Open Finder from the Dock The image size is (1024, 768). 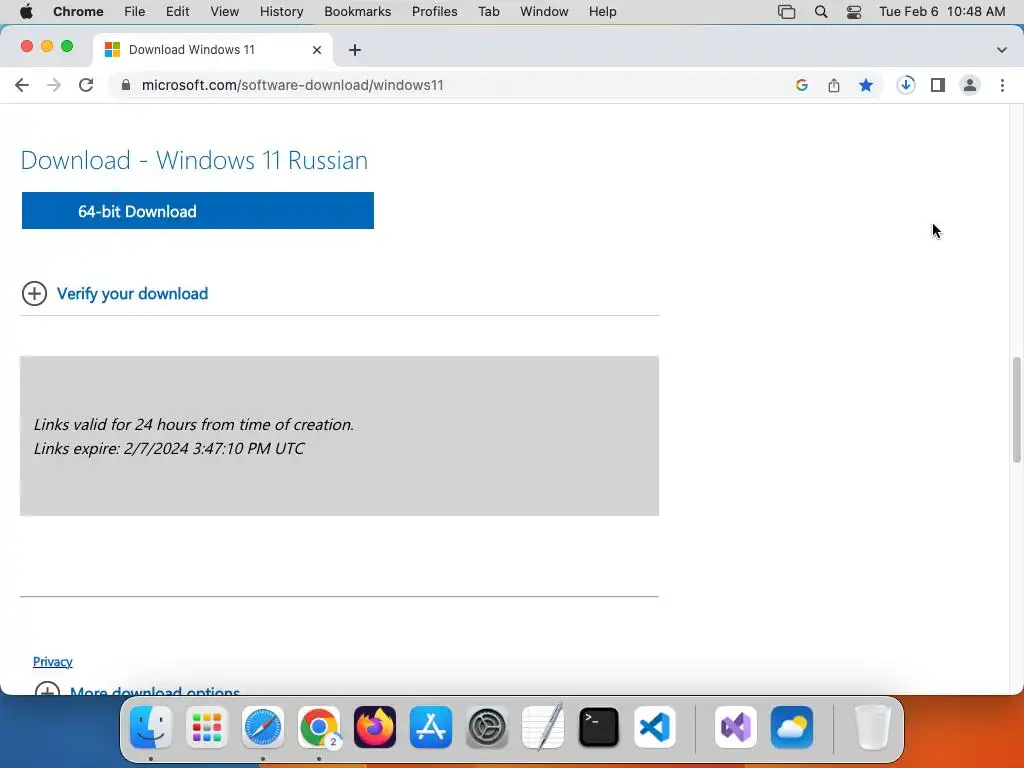pyautogui.click(x=151, y=727)
